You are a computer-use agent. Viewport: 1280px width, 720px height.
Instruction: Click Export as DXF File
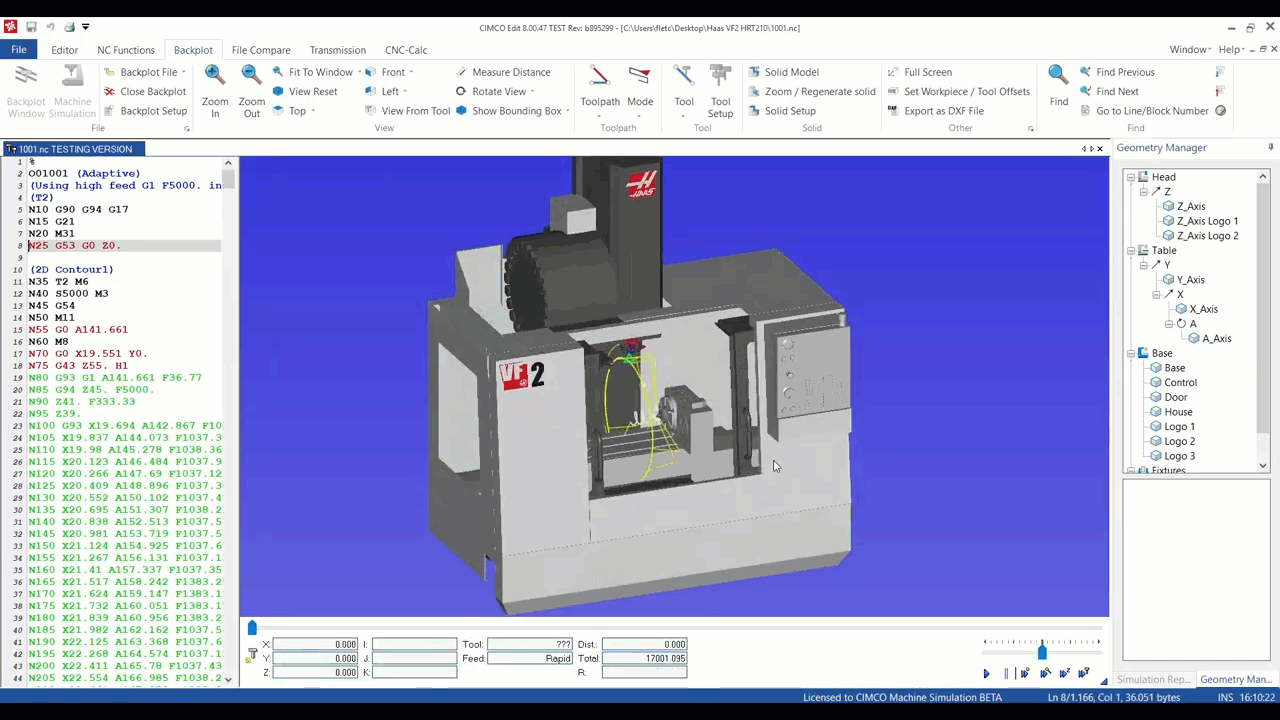tap(935, 111)
